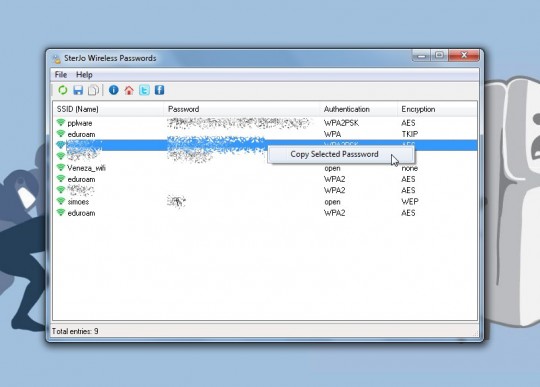This screenshot has height=387, width=540.
Task: Select the simoes network name
Action: pyautogui.click(x=78, y=202)
